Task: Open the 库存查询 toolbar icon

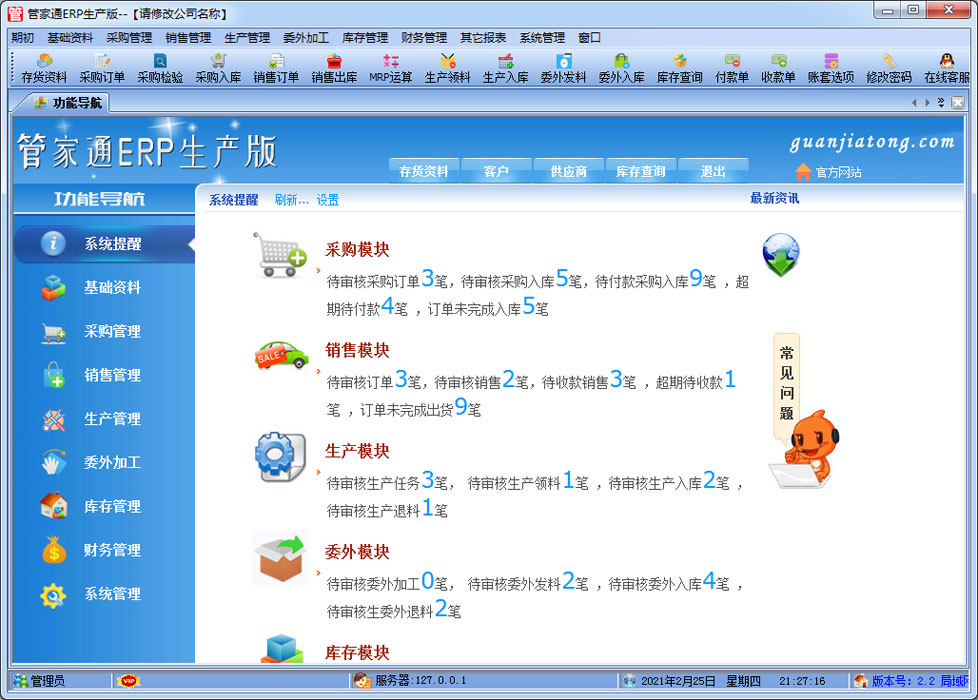Action: (x=679, y=68)
